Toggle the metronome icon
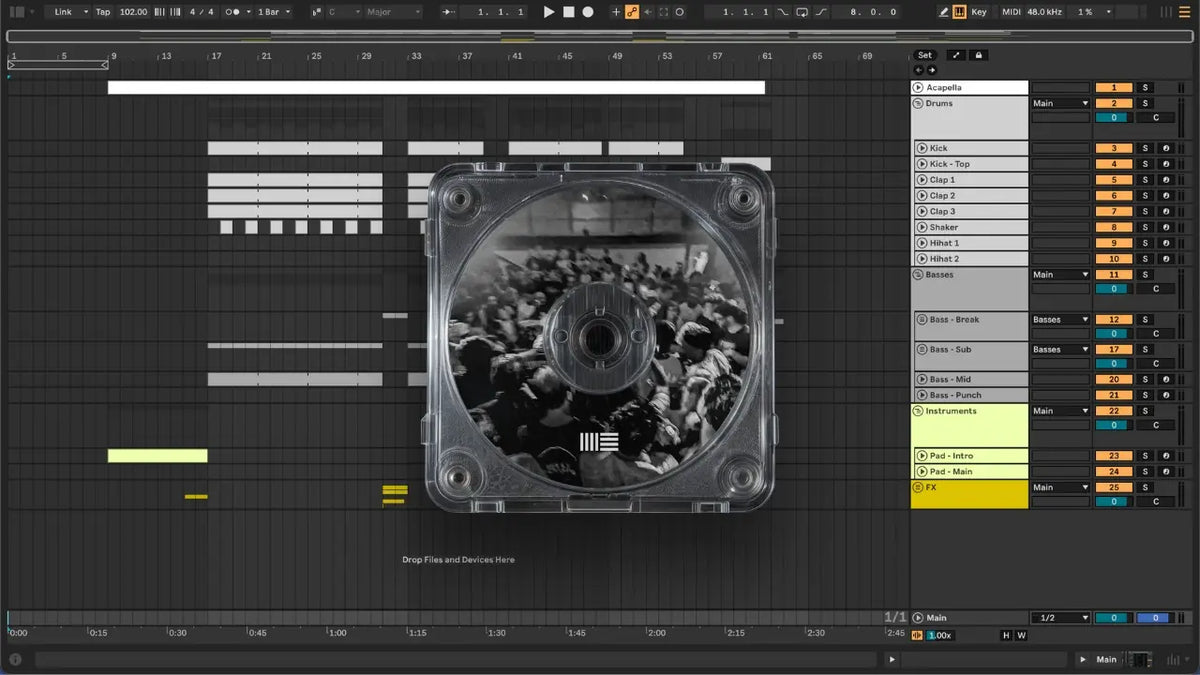Screen dimensions: 1200x675 tap(233, 12)
